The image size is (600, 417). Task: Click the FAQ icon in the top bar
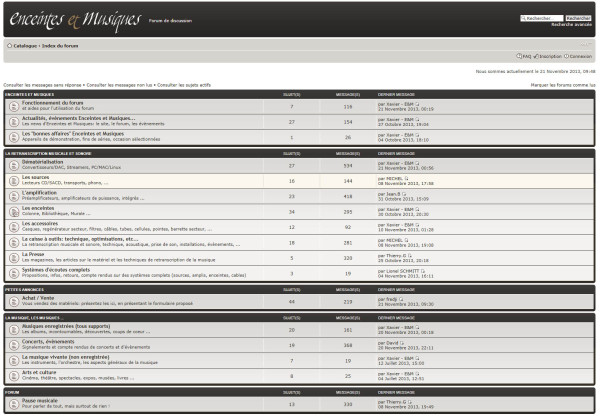(x=518, y=57)
